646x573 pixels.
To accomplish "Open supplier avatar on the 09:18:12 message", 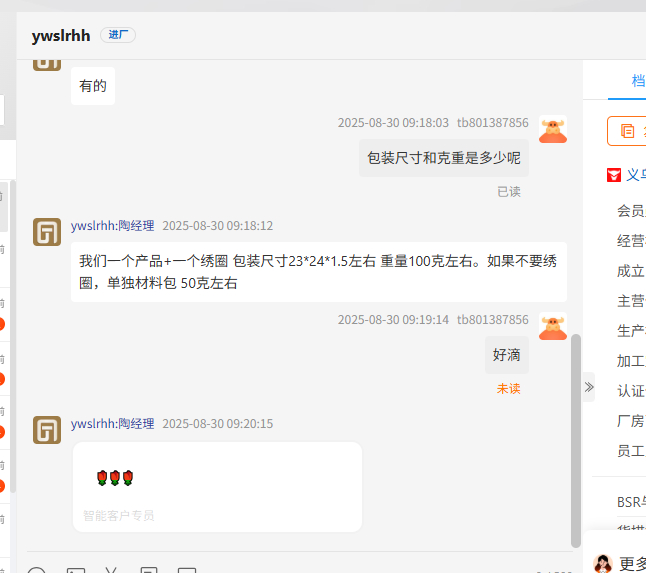I will click(47, 232).
